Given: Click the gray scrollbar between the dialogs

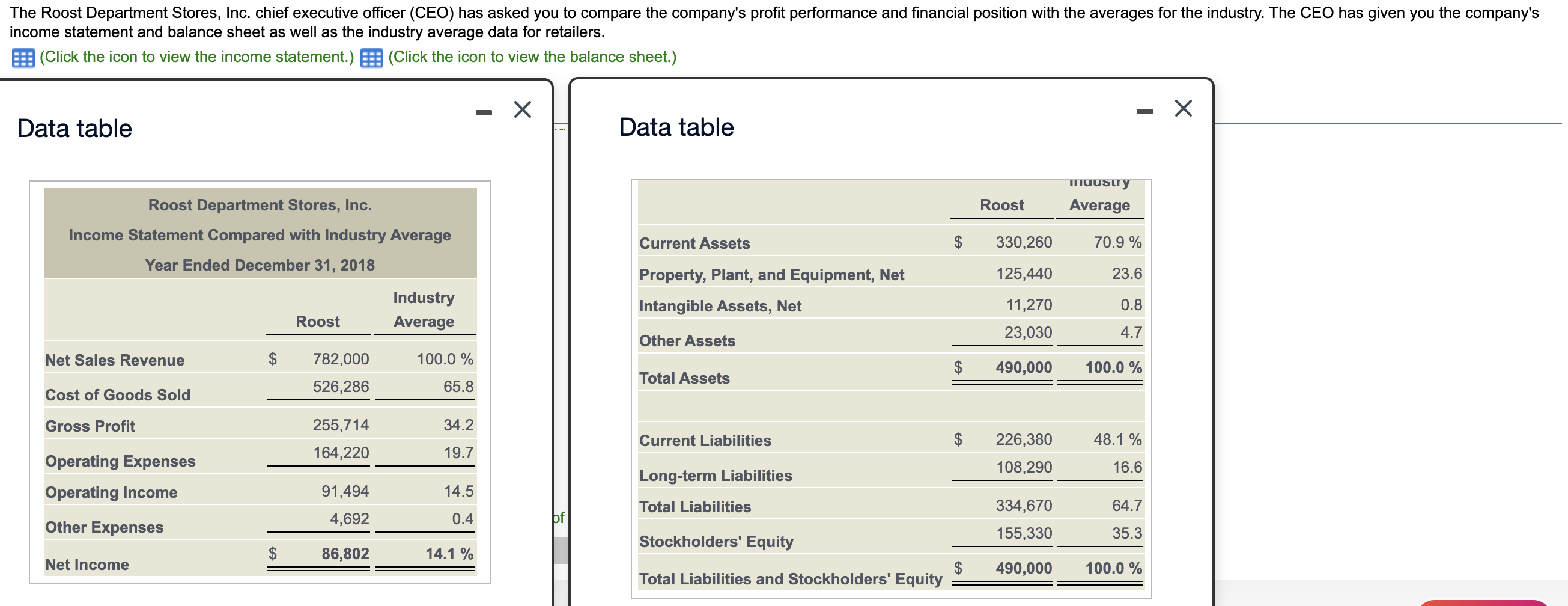Looking at the screenshot, I should coord(561,551).
